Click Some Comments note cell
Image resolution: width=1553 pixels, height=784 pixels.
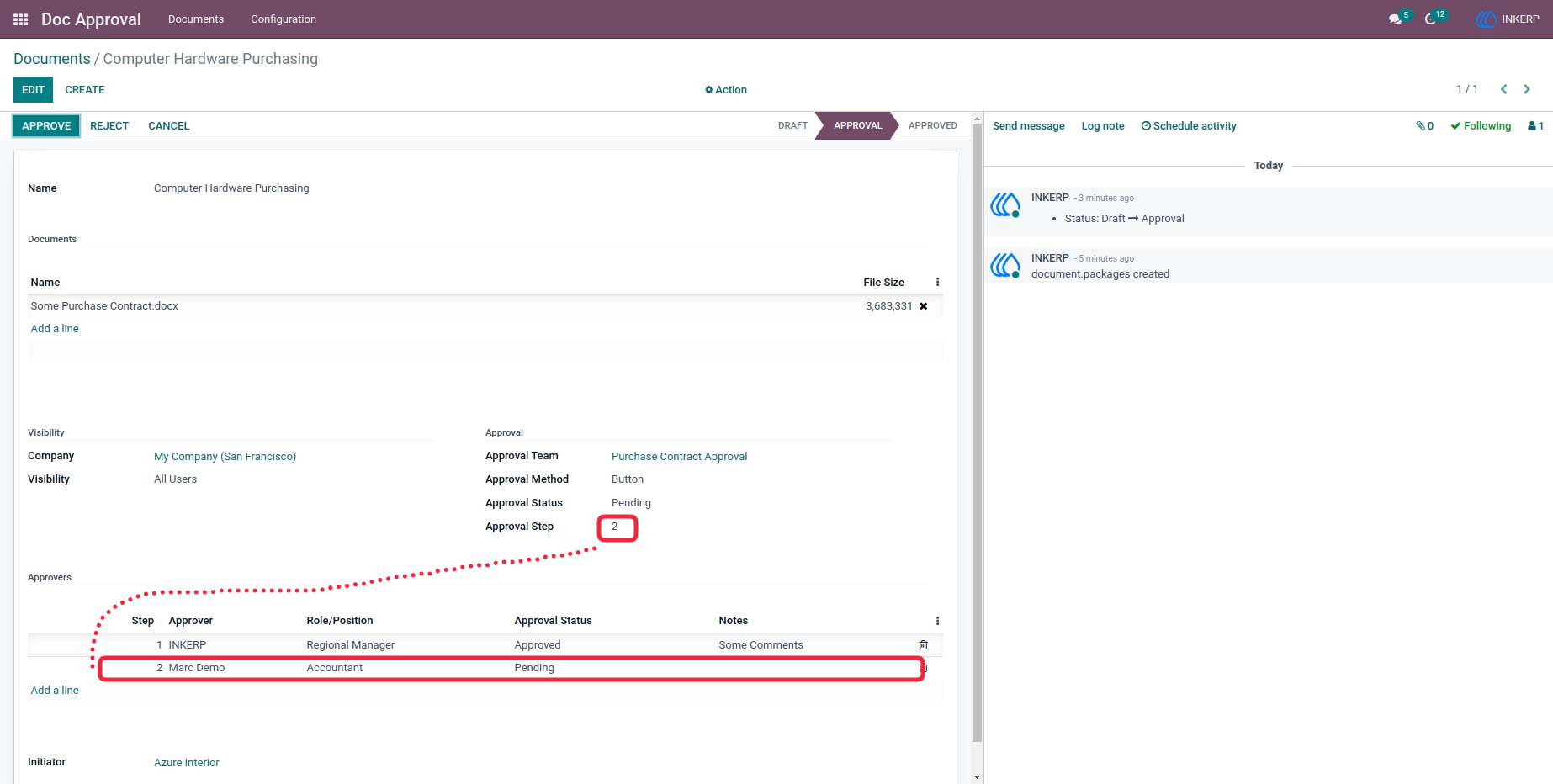coord(761,645)
